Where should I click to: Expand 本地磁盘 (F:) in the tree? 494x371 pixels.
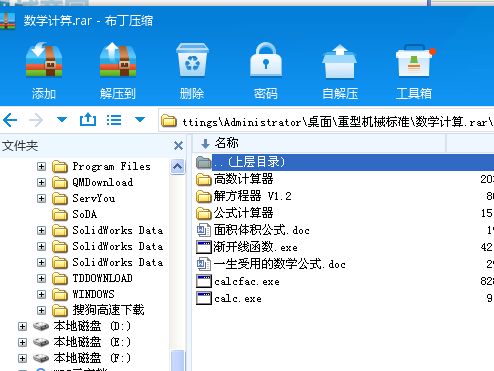click(x=22, y=358)
